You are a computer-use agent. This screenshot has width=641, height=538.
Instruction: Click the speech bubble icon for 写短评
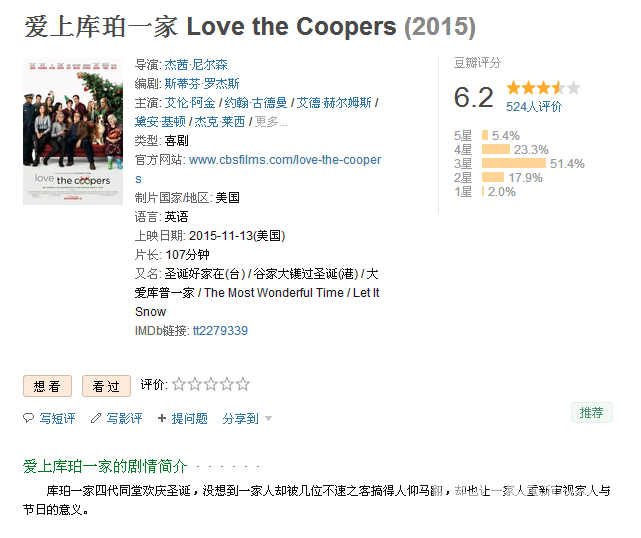point(28,418)
